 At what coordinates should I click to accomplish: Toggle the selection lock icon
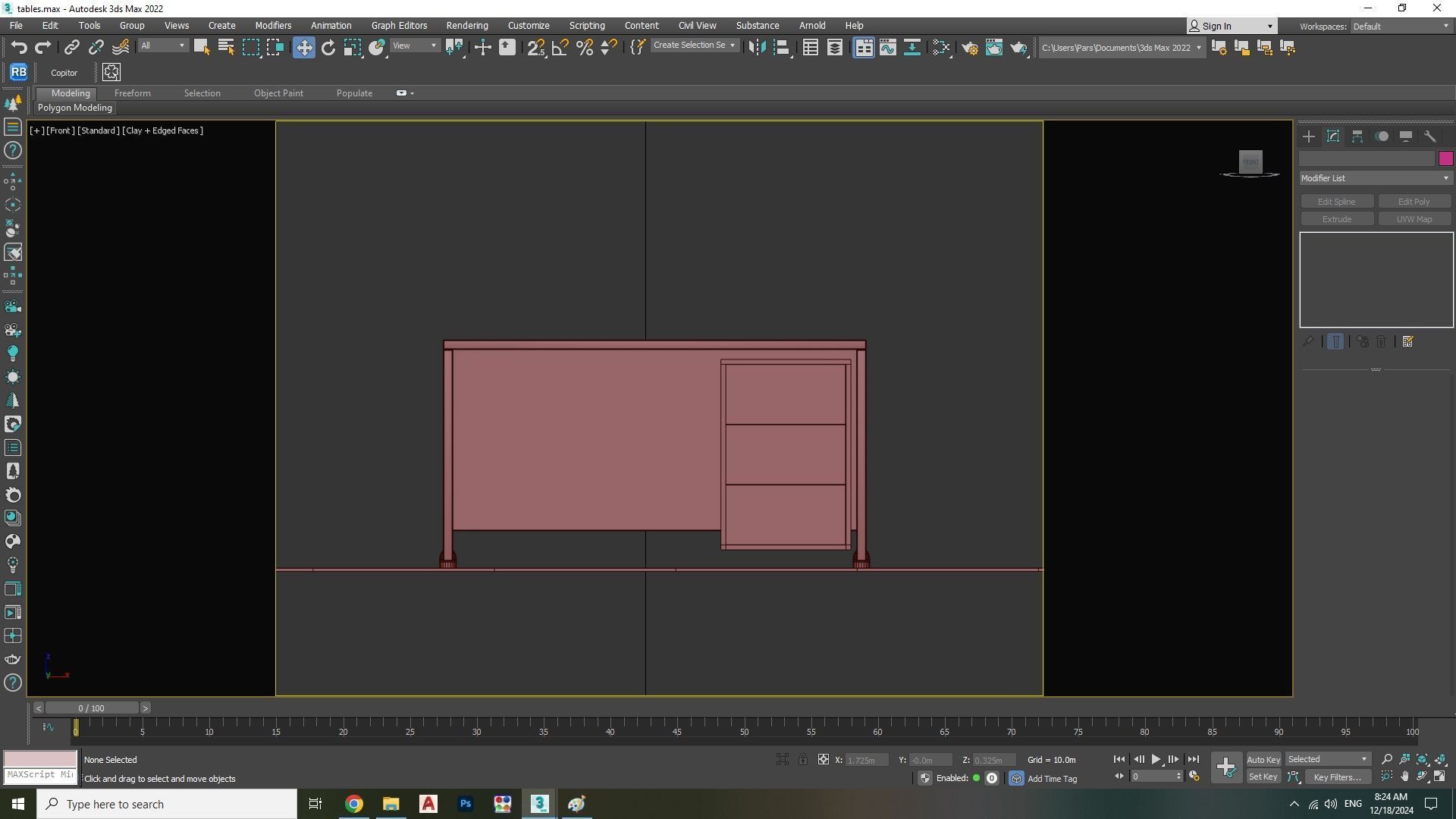[x=802, y=759]
